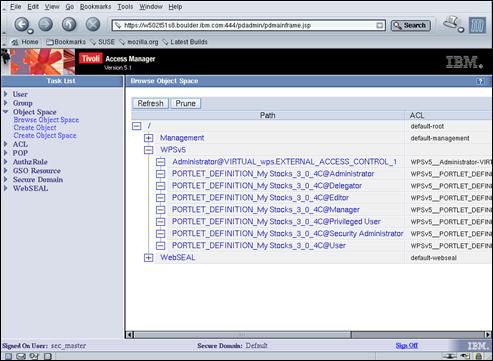Screen dimensions: 493x361
Task: Expand the WebSEAL node in object tree
Action: [149, 257]
